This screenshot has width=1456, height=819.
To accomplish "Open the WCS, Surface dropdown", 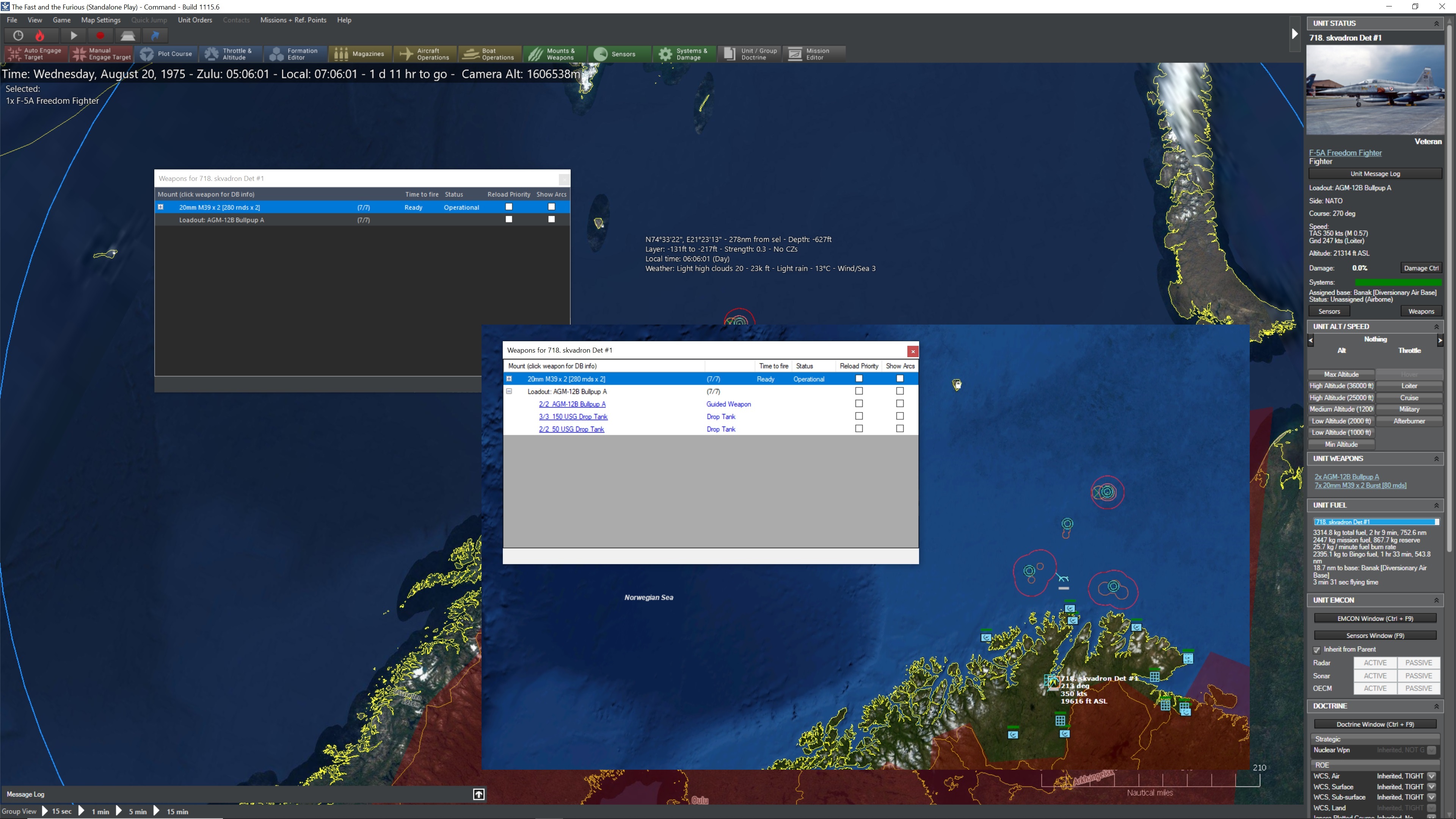I will 1432,787.
